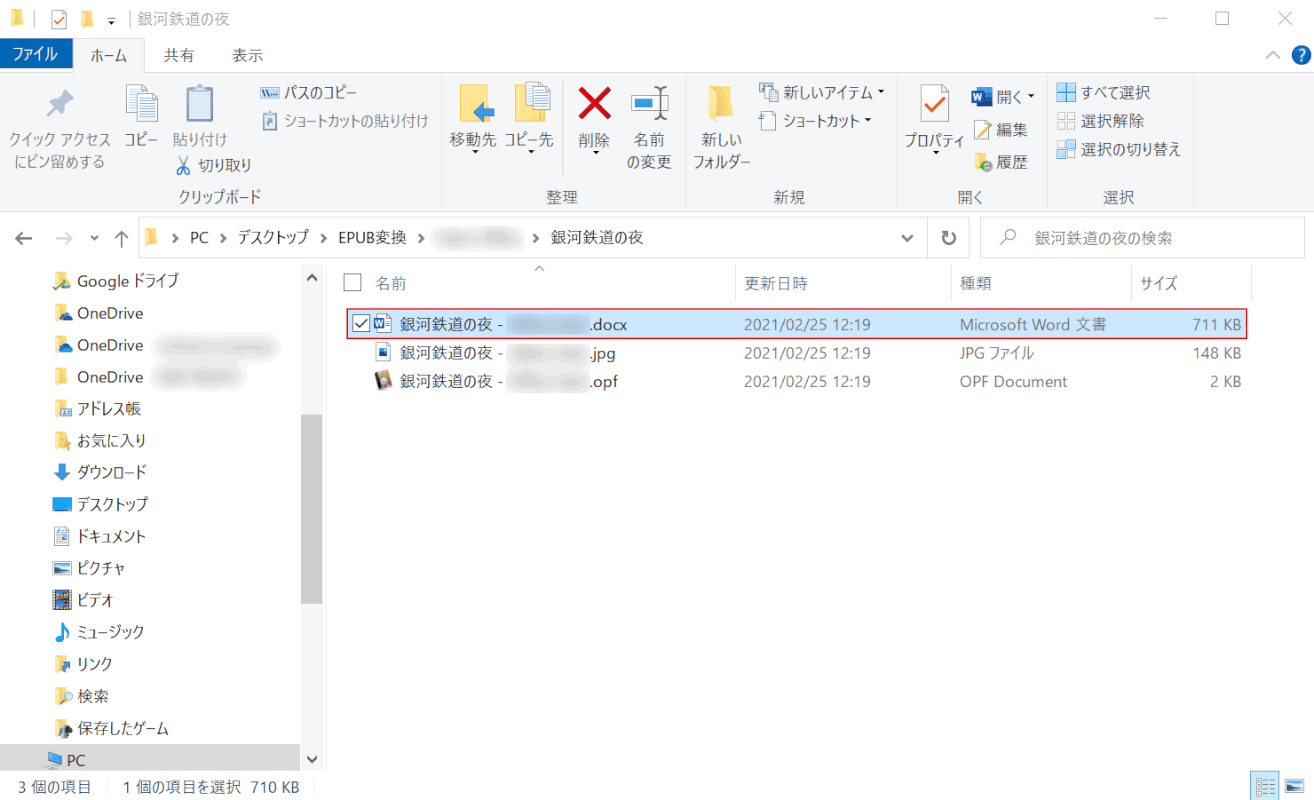Switch to large thumbnails view icon
This screenshot has width=1314, height=800.
(1295, 786)
